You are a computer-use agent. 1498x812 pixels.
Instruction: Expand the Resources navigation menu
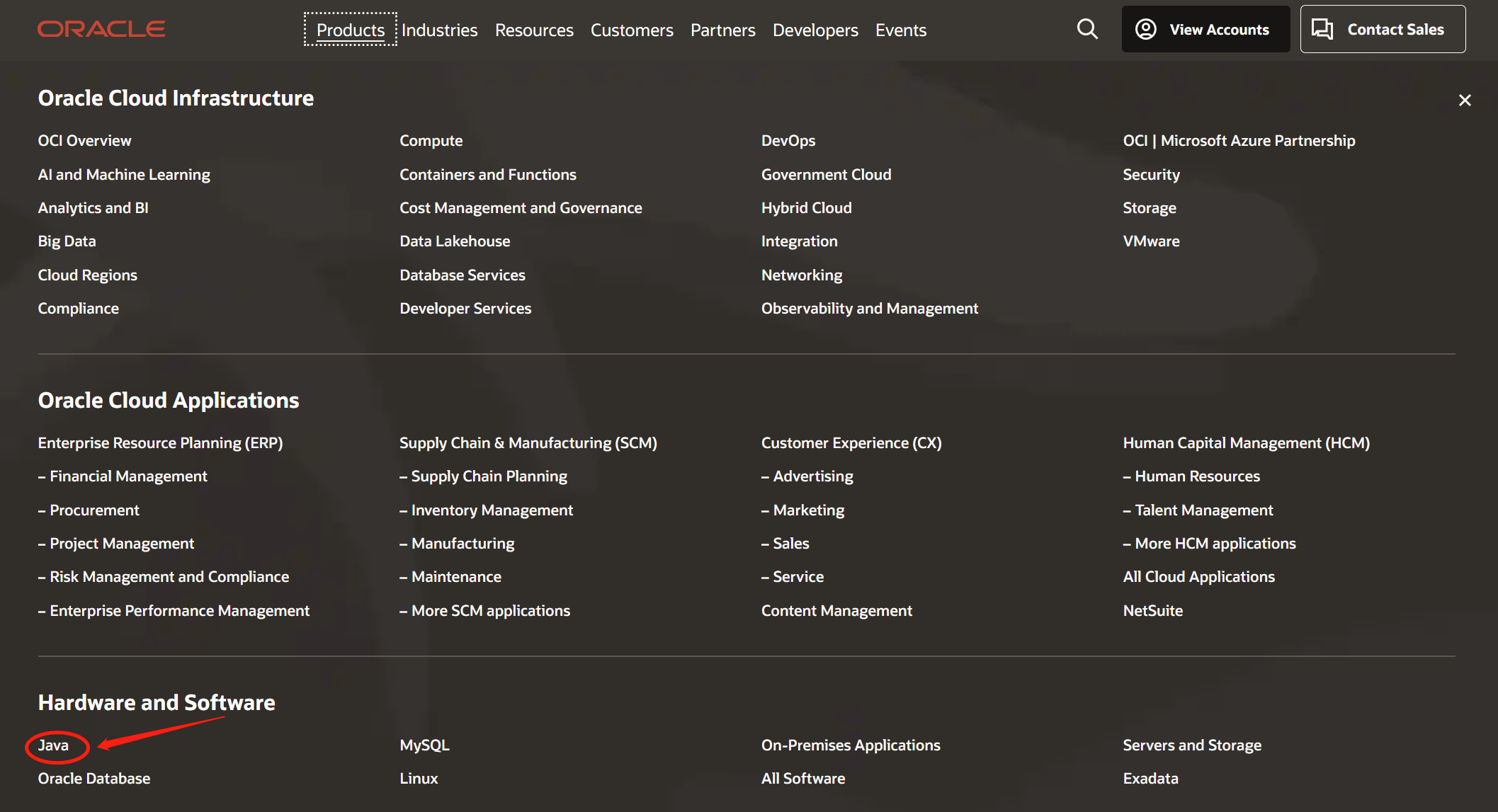(534, 30)
